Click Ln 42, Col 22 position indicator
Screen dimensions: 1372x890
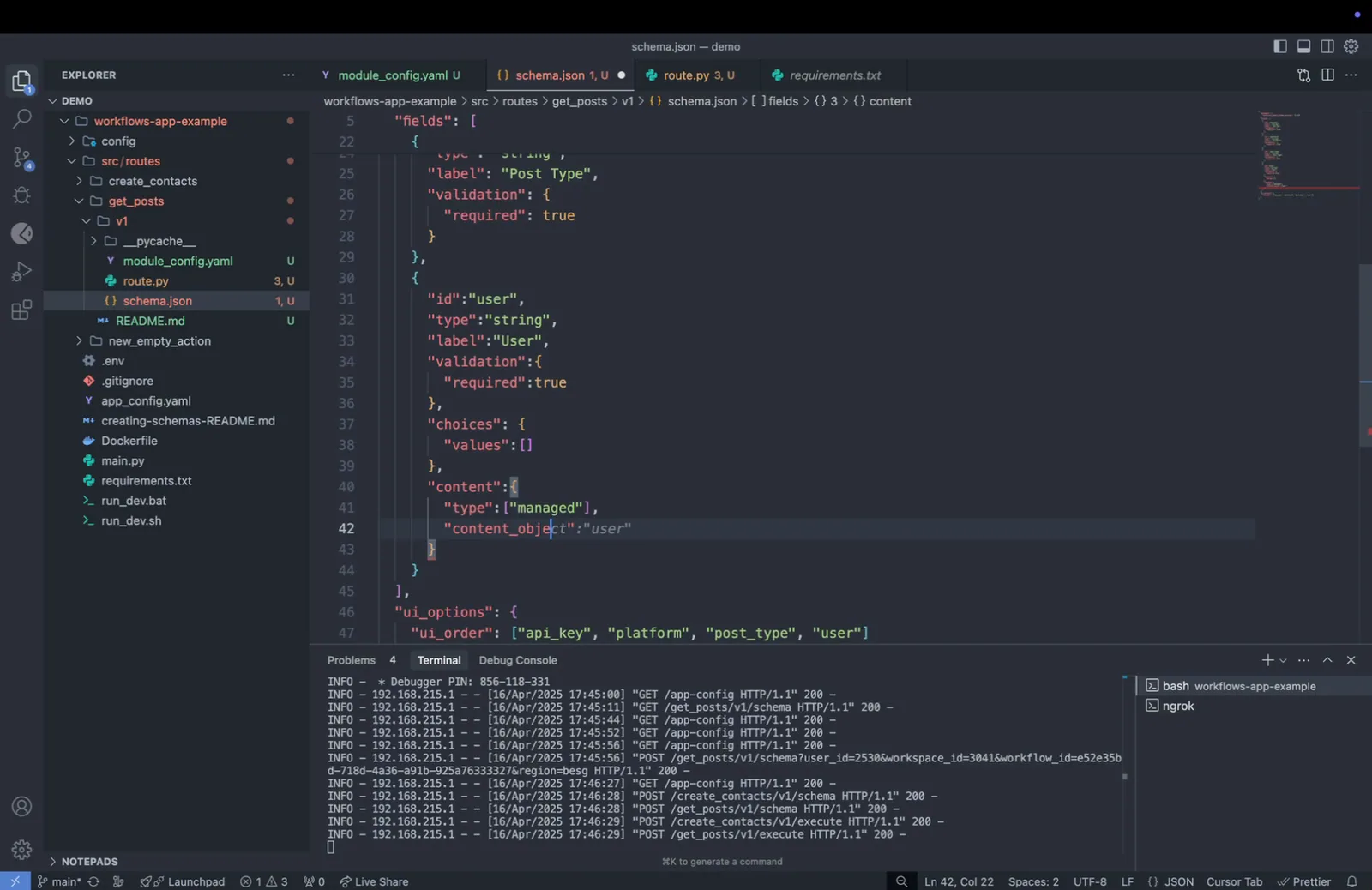959,881
